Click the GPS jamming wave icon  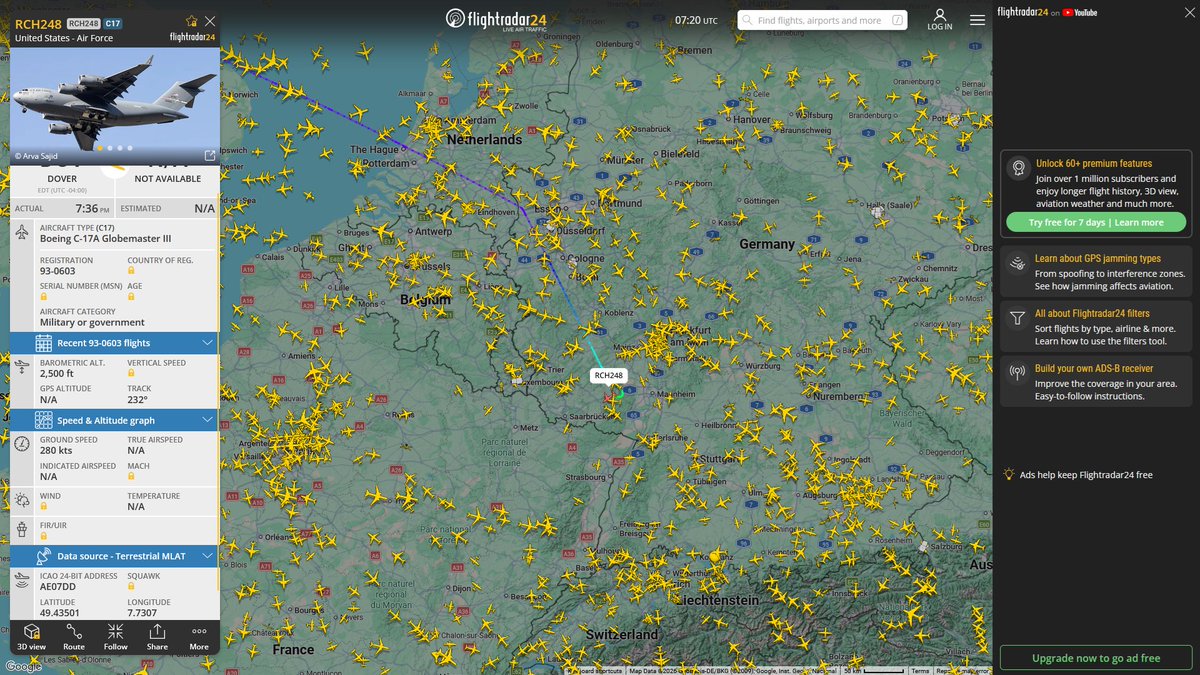[x=1017, y=264]
